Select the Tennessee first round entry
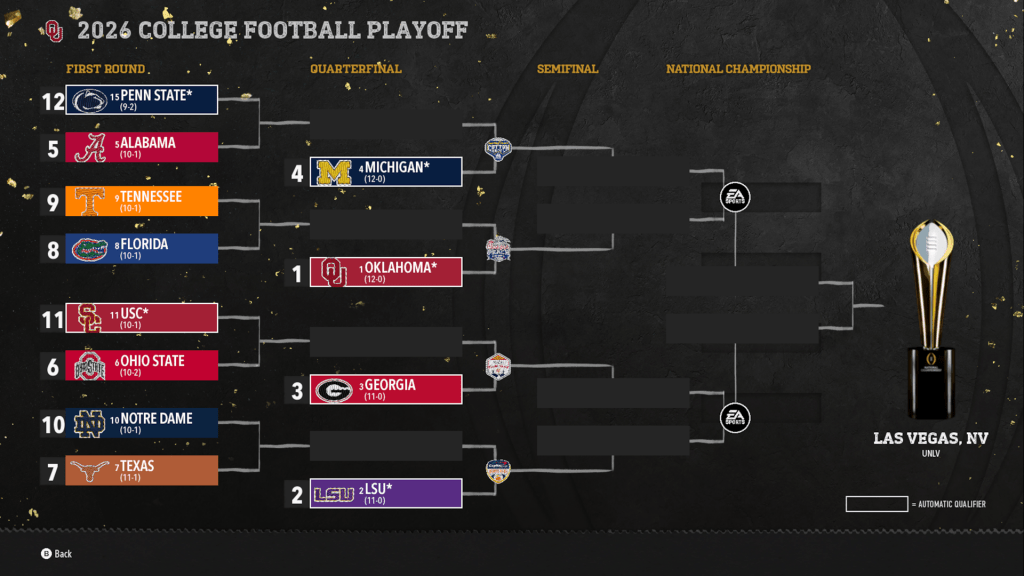 click(142, 201)
